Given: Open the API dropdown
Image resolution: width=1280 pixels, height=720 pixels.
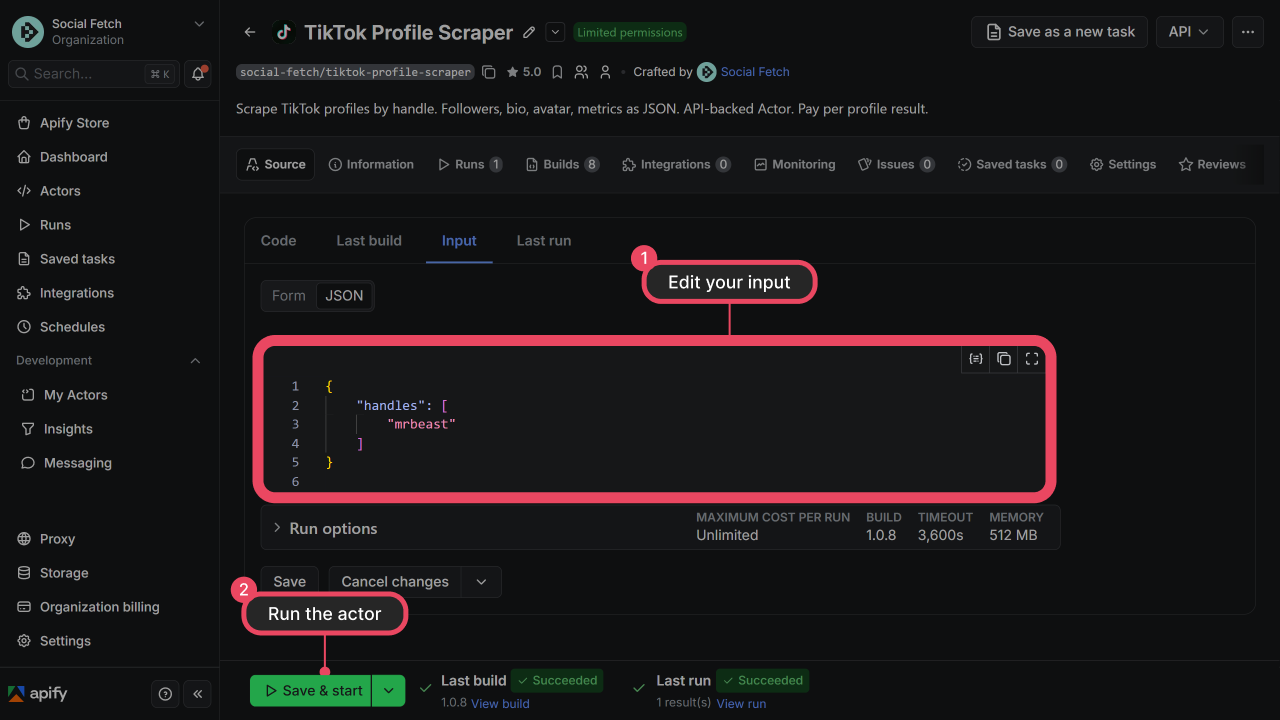Looking at the screenshot, I should coord(1190,32).
